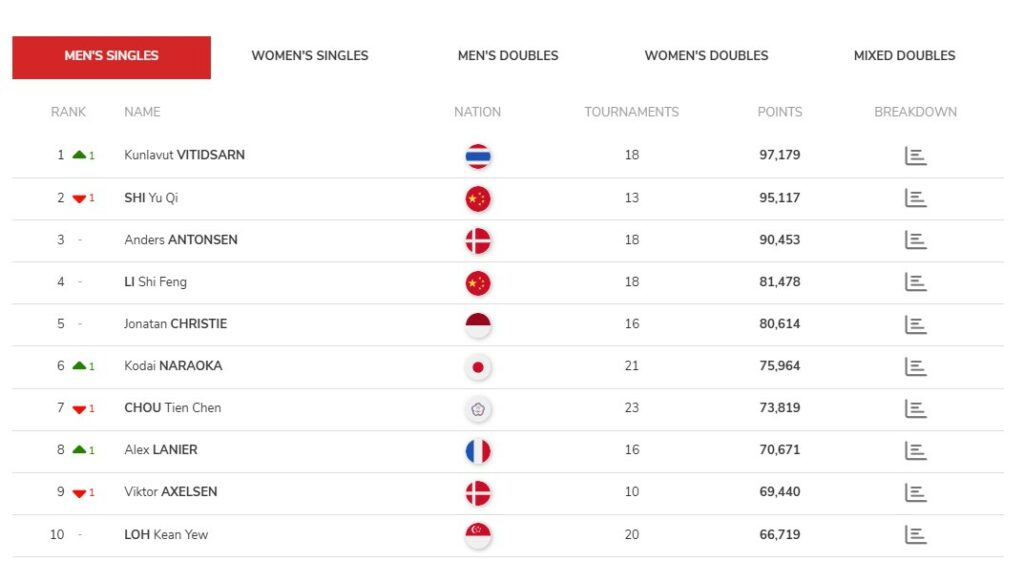Open breakdown icon for Shi Yu Qi
The width and height of the screenshot is (1024, 582).
coord(915,198)
